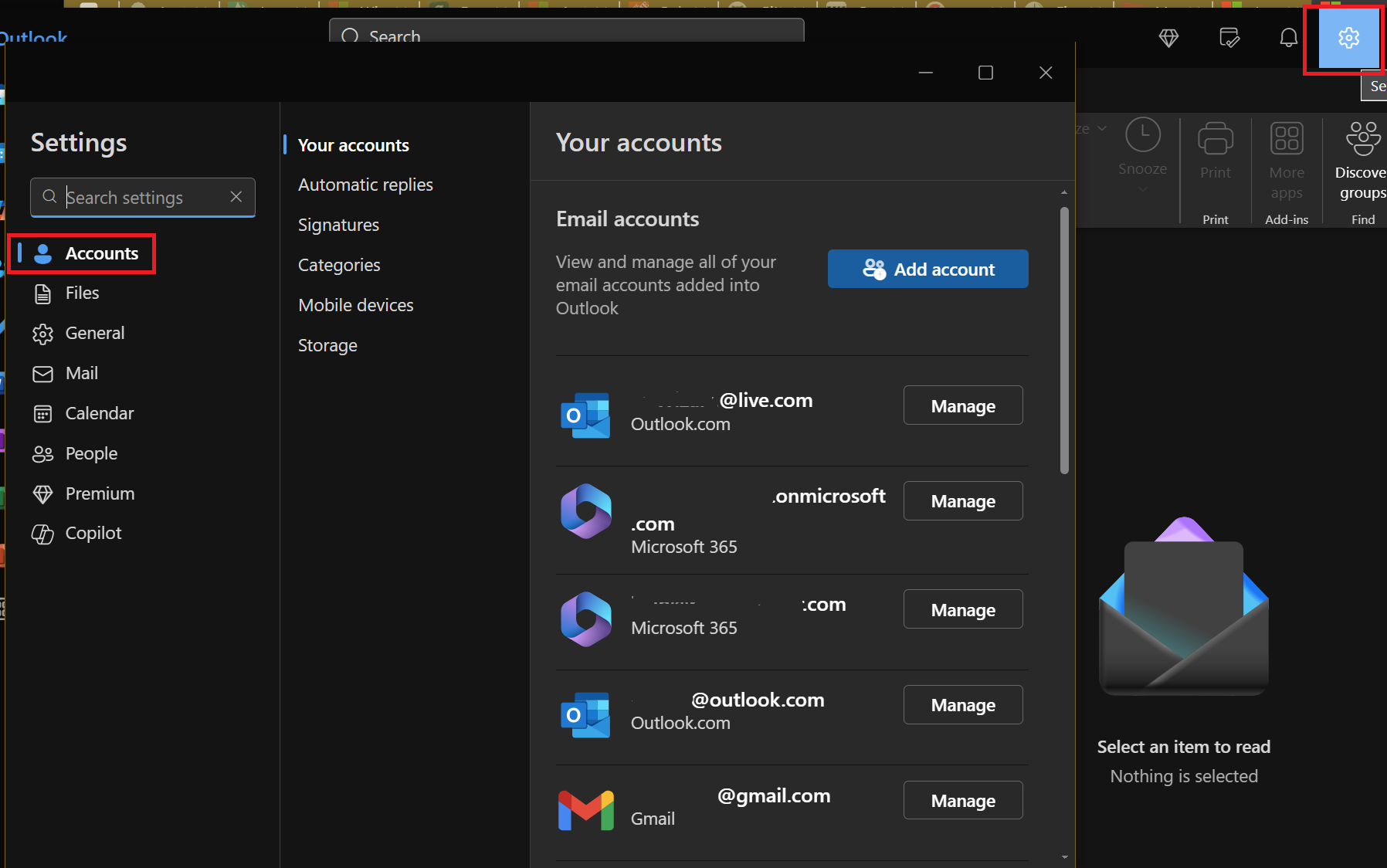Image resolution: width=1387 pixels, height=868 pixels.
Task: Click the Gmail account logo
Action: [x=585, y=809]
